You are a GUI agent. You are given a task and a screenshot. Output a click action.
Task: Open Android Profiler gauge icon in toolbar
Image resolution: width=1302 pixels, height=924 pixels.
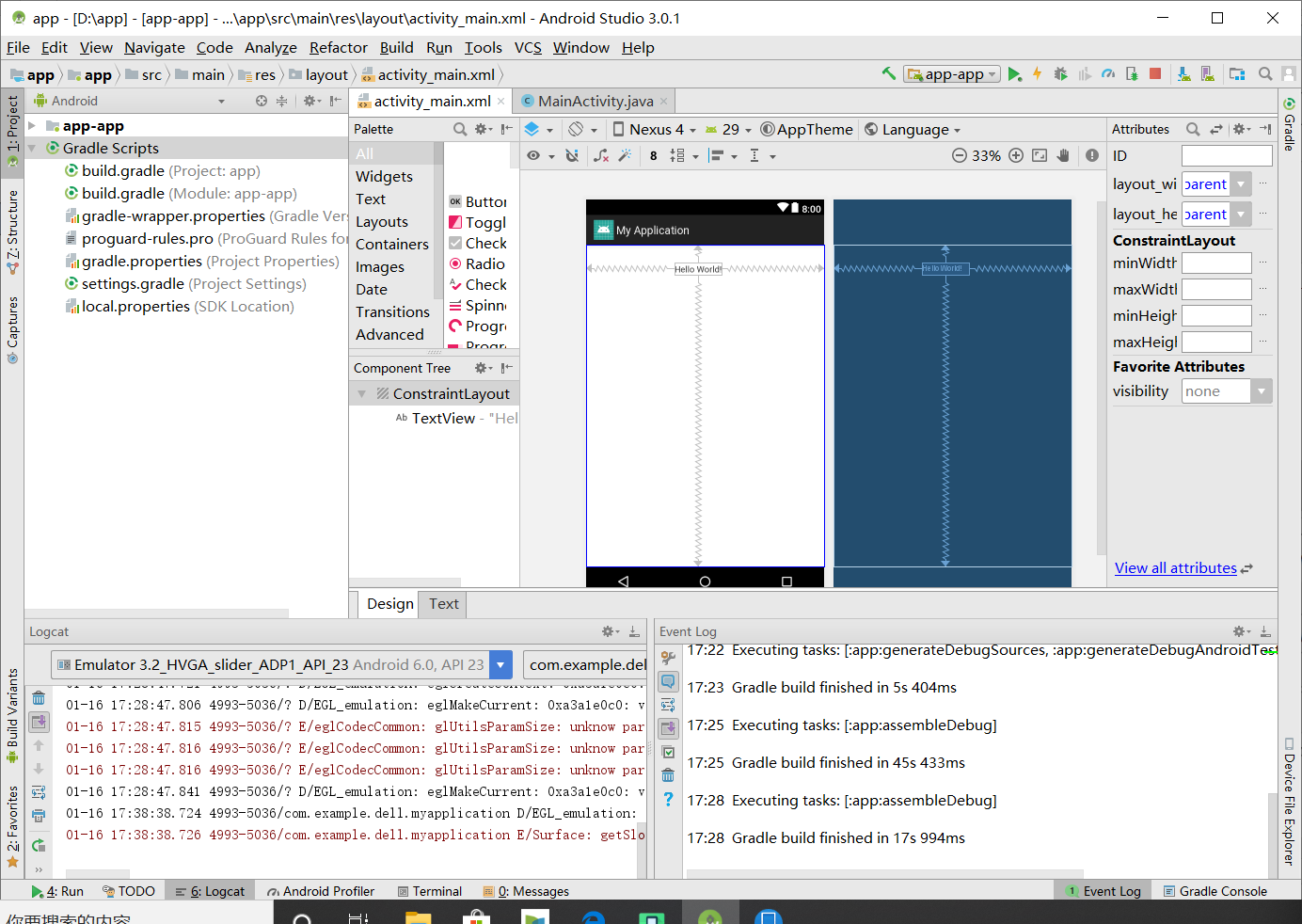(1108, 74)
